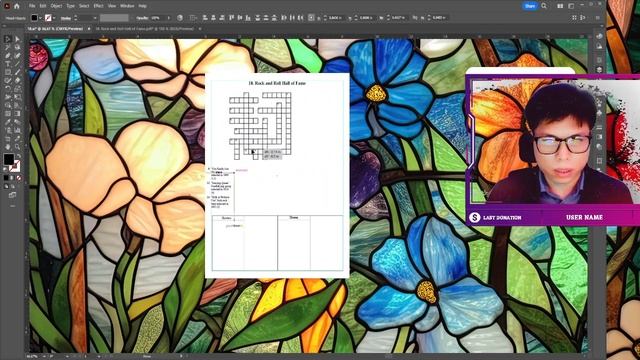The height and width of the screenshot is (360, 640).
Task: Set paint type to None in the toolbox
Action: [x=19, y=178]
